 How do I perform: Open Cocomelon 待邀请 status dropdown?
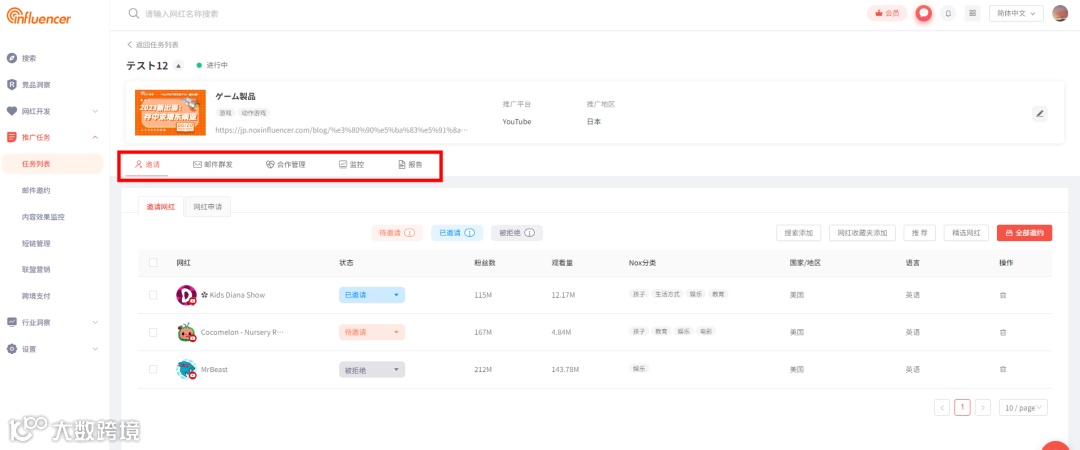(x=372, y=332)
